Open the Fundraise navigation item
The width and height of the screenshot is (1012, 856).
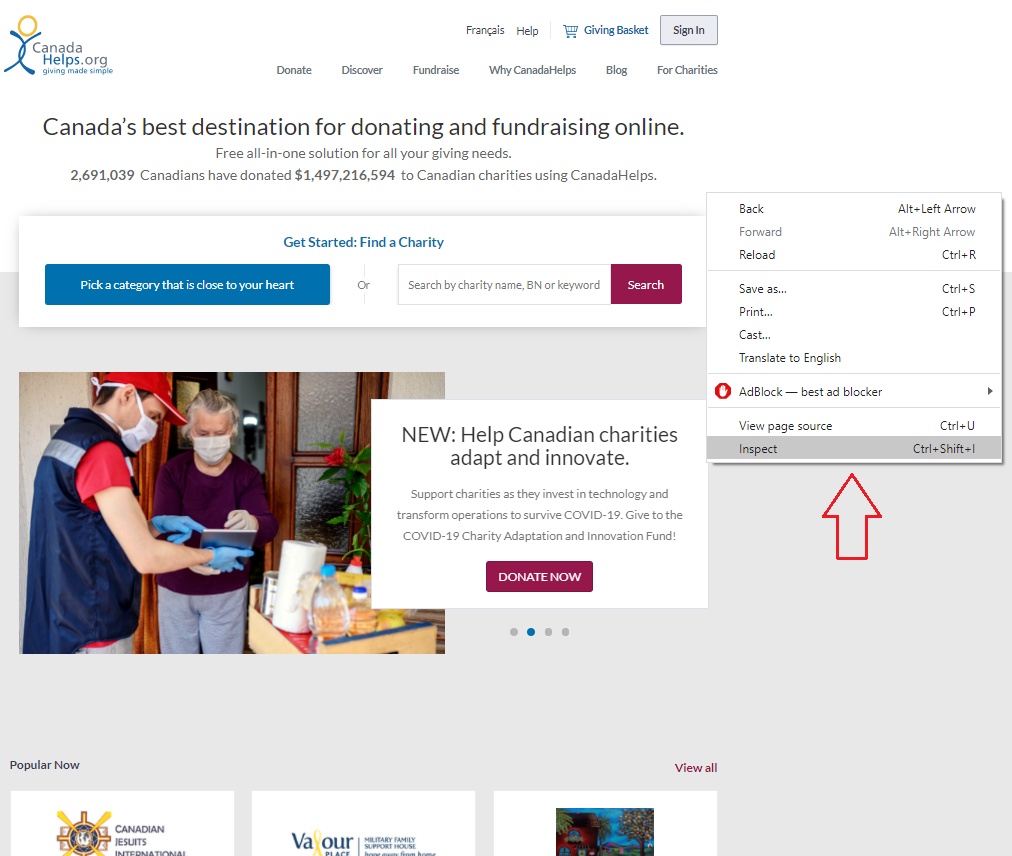pos(436,70)
